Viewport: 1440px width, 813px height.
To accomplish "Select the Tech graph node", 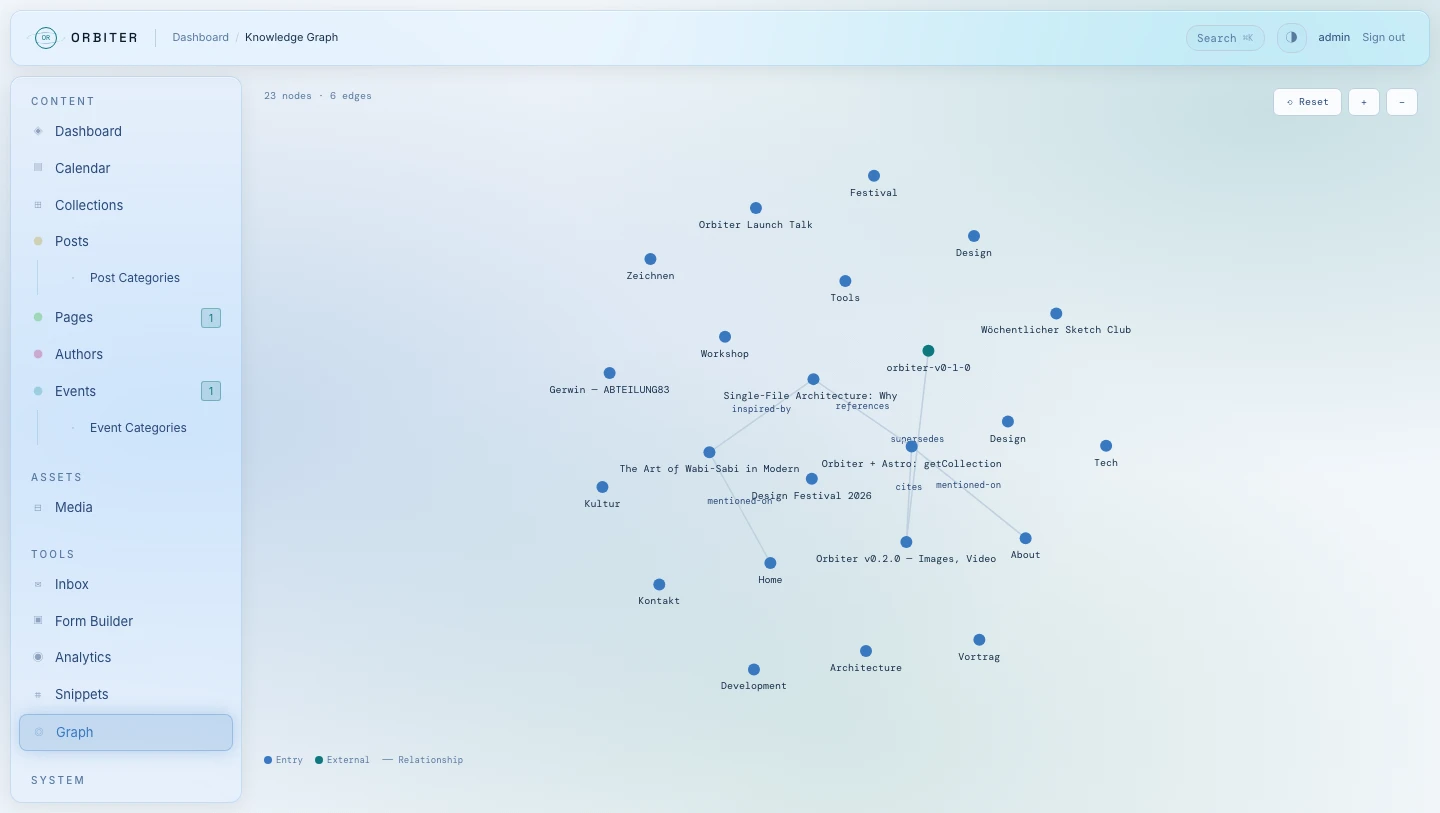I will coord(1106,446).
